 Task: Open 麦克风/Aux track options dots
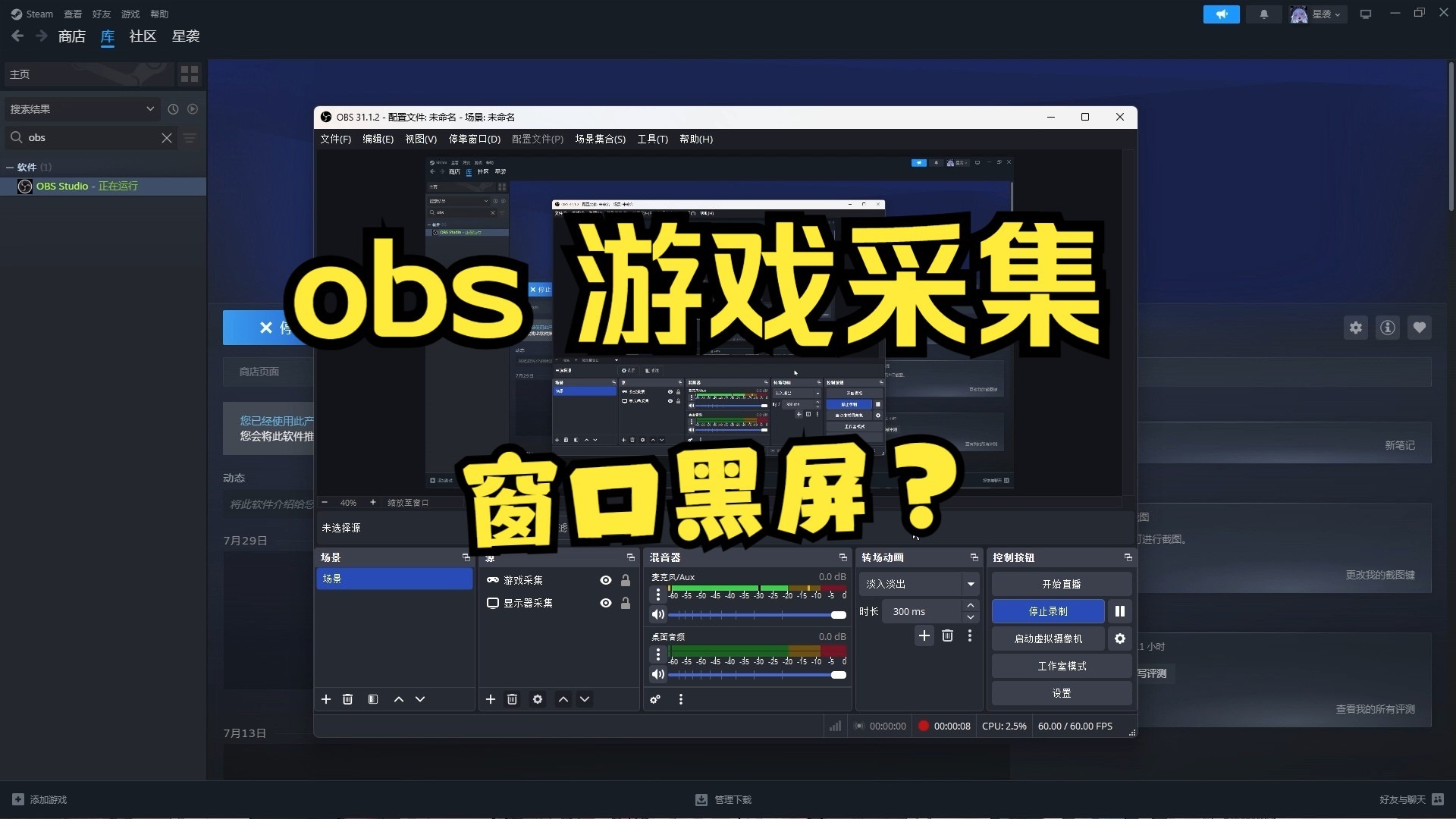pos(657,595)
